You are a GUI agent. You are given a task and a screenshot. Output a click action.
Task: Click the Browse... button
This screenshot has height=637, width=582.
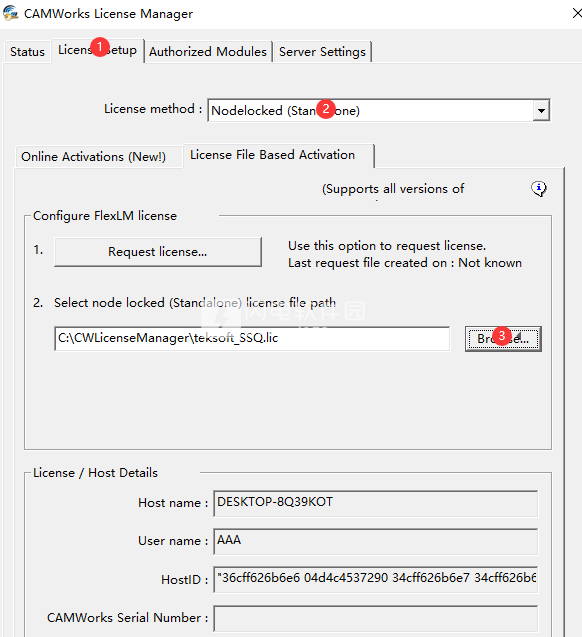click(x=503, y=338)
